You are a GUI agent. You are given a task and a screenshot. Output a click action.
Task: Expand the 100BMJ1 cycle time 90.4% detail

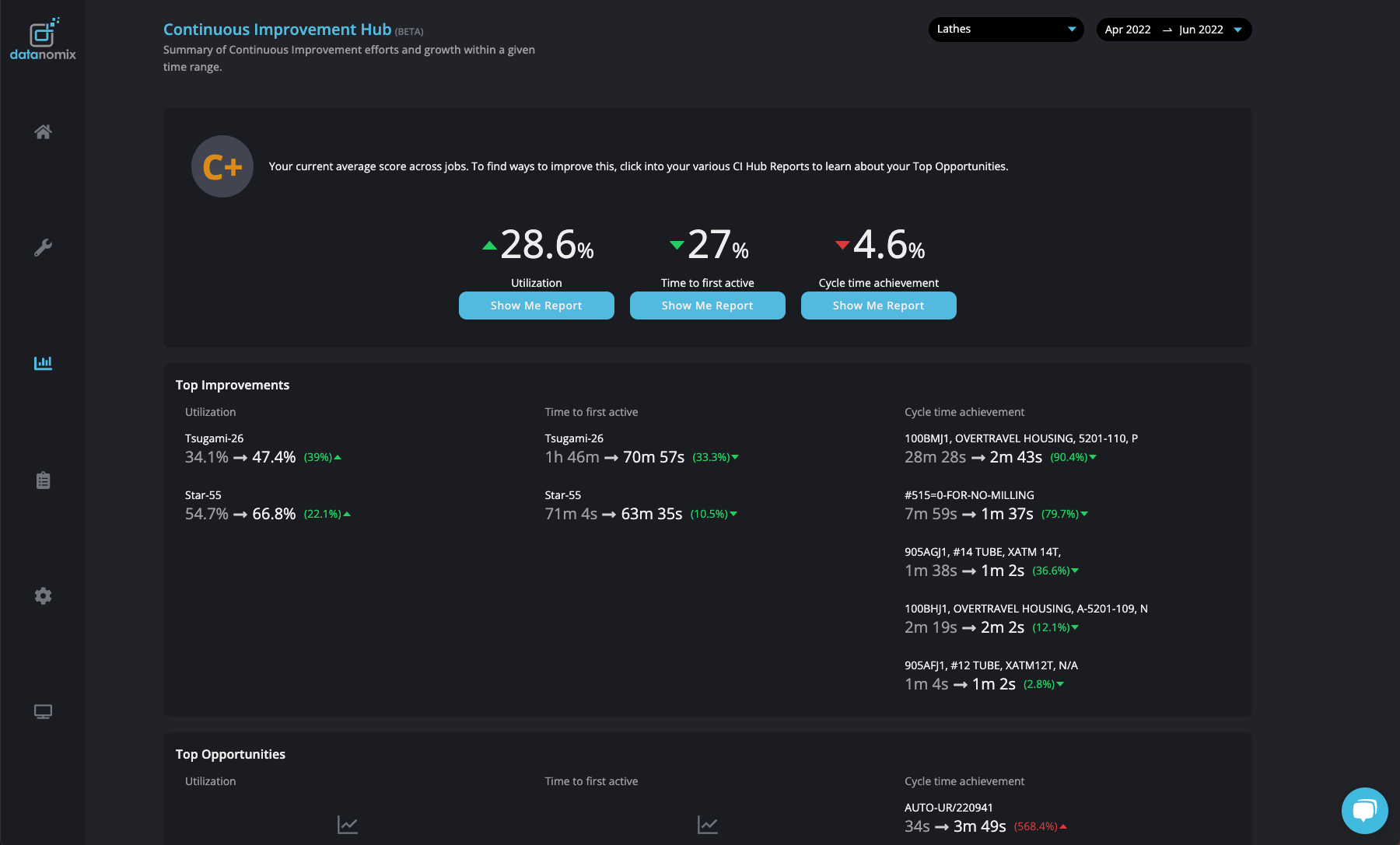(1073, 457)
